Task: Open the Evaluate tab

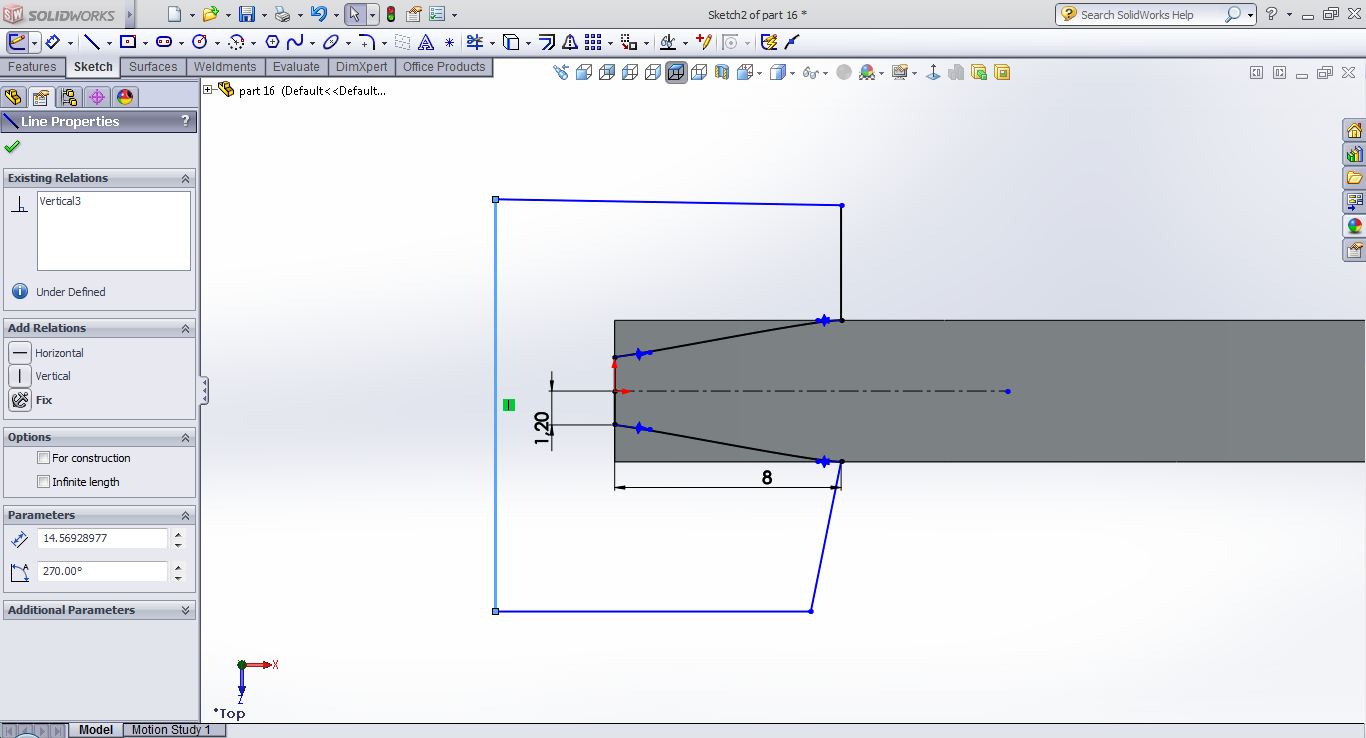Action: click(296, 67)
